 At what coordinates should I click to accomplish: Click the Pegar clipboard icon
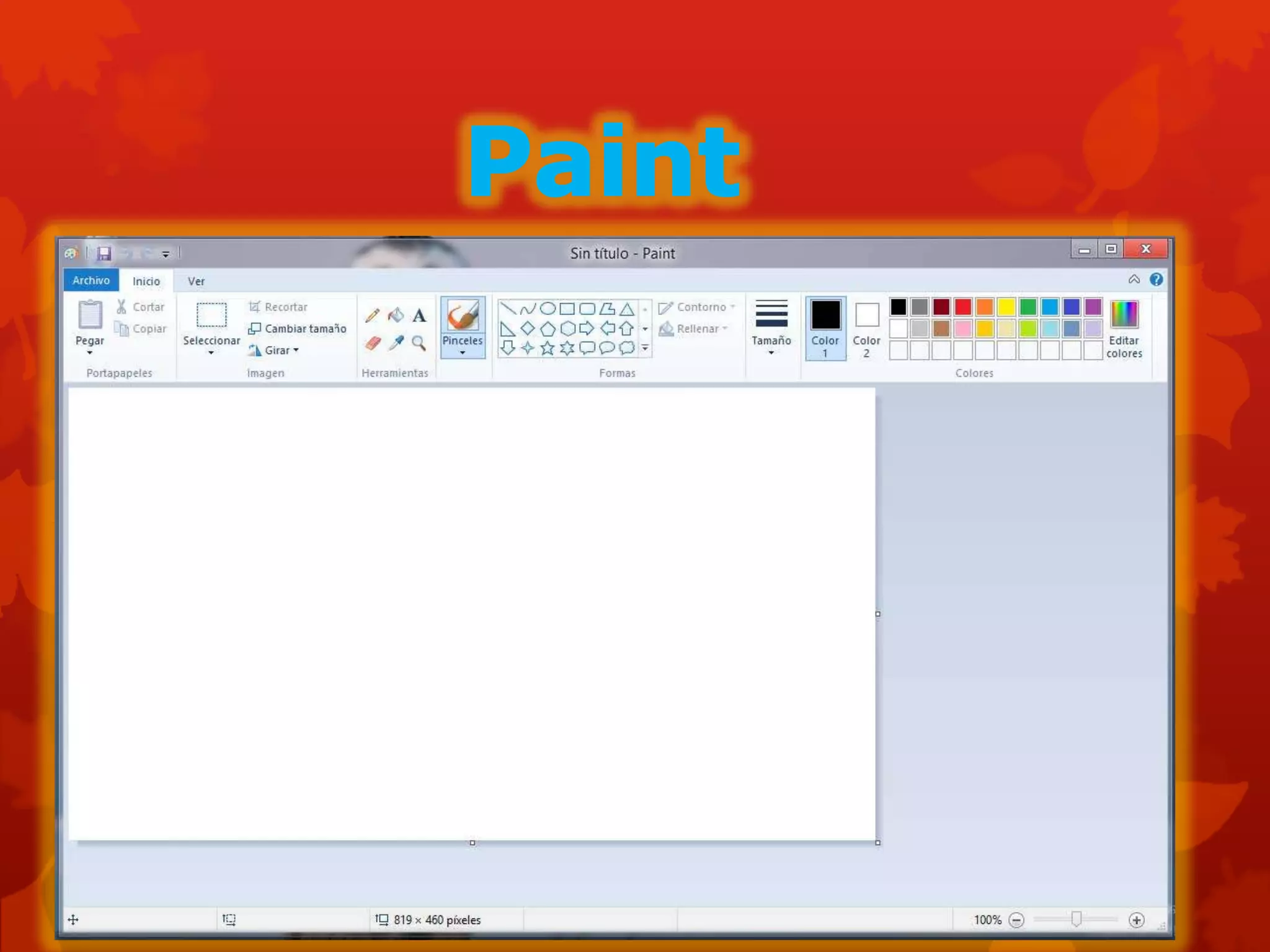tap(90, 315)
